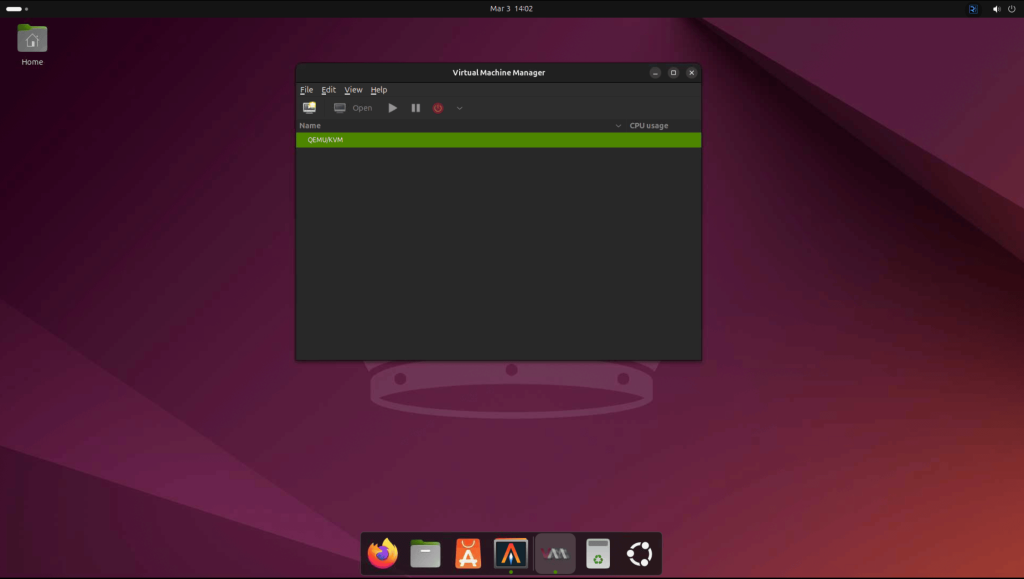Viewport: 1024px width, 579px height.
Task: Pause the virtual machine
Action: [415, 108]
